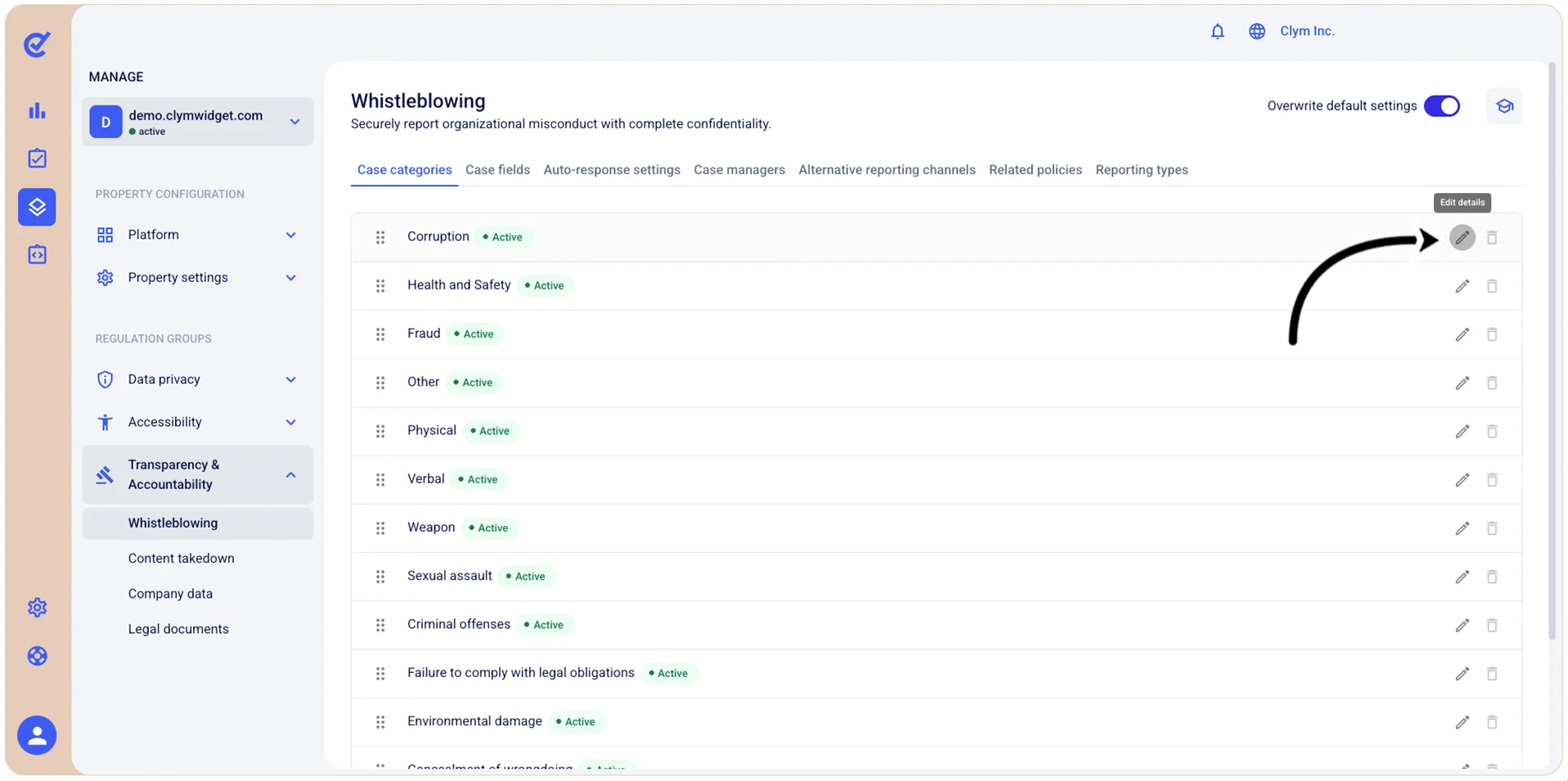
Task: Collapse Transparency & Accountability group
Action: click(x=198, y=474)
